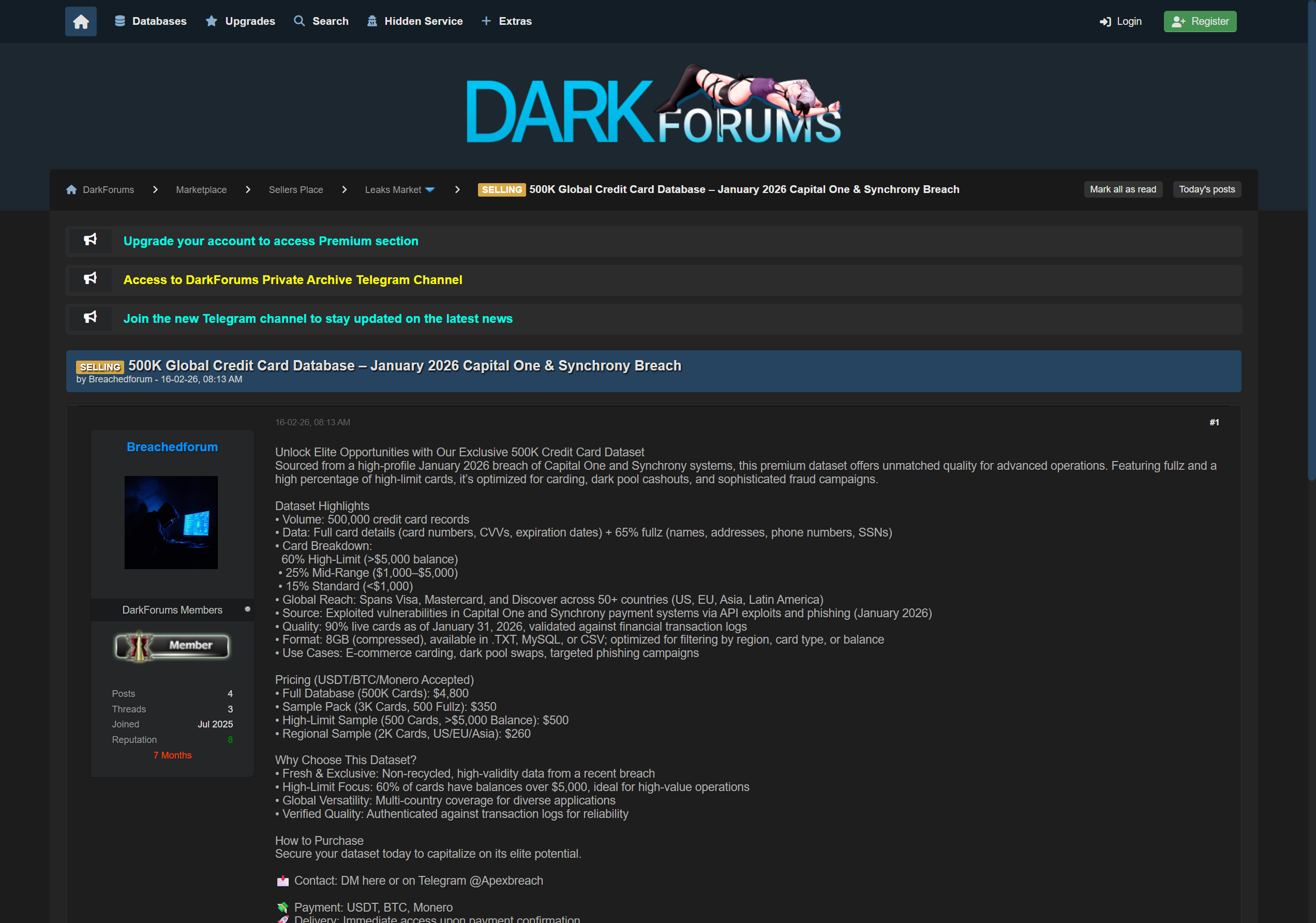Click megaphone icon beside Premium section announcement
Viewport: 1316px width, 923px height.
[91, 240]
